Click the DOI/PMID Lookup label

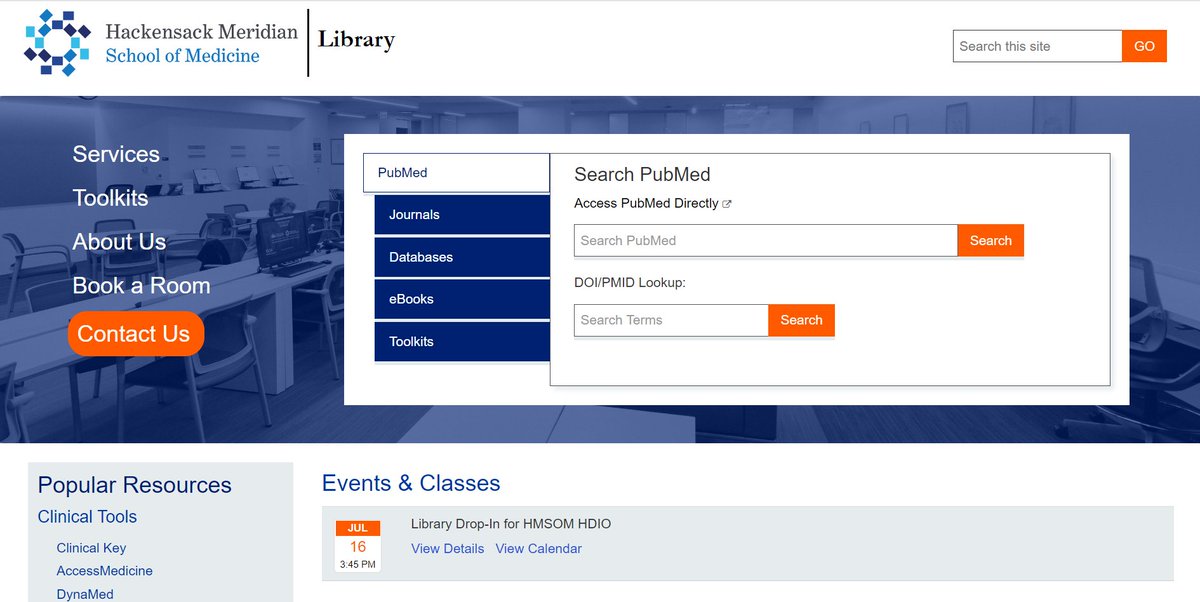coord(630,283)
